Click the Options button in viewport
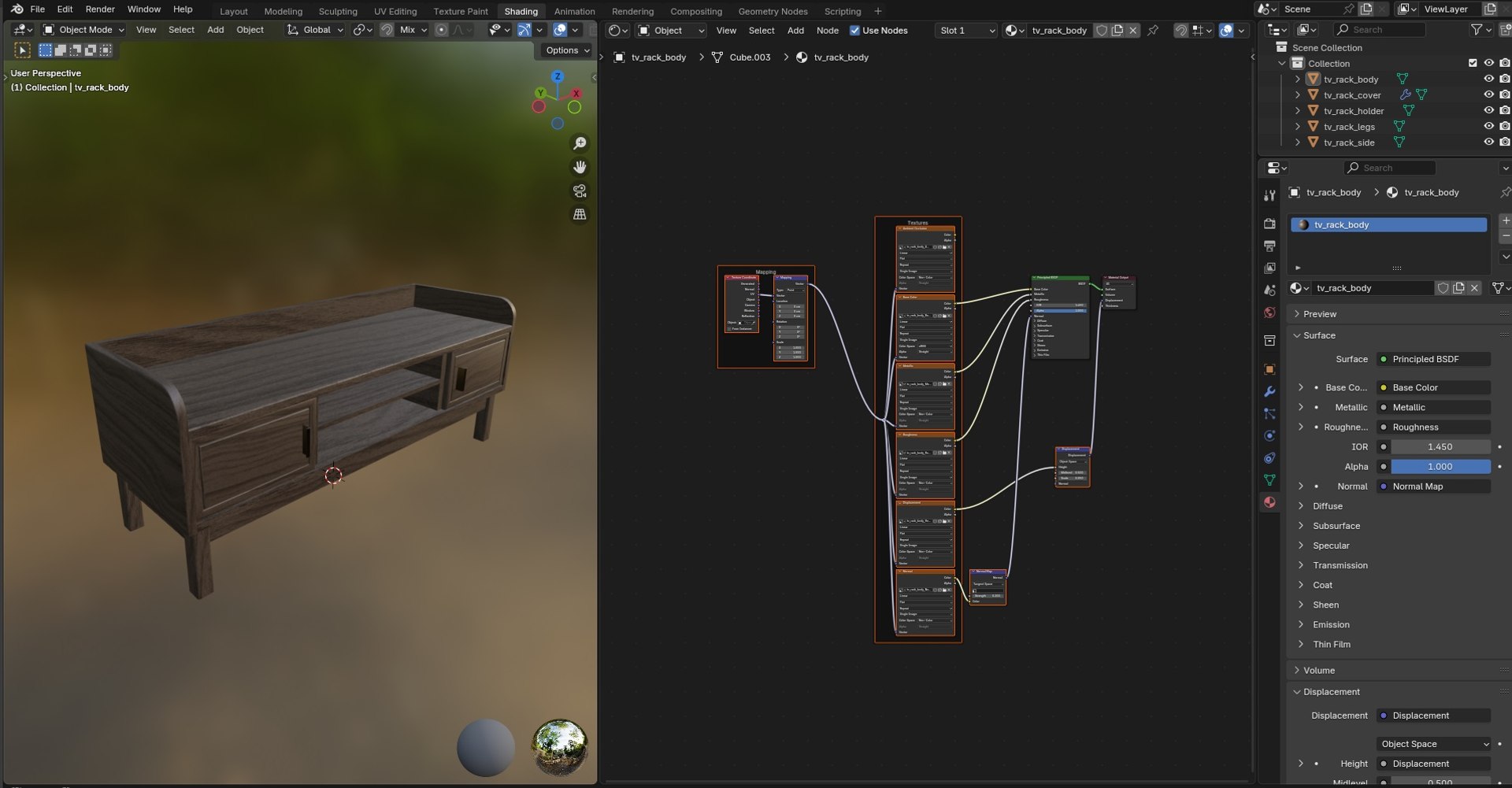The height and width of the screenshot is (788, 1512). pyautogui.click(x=567, y=50)
